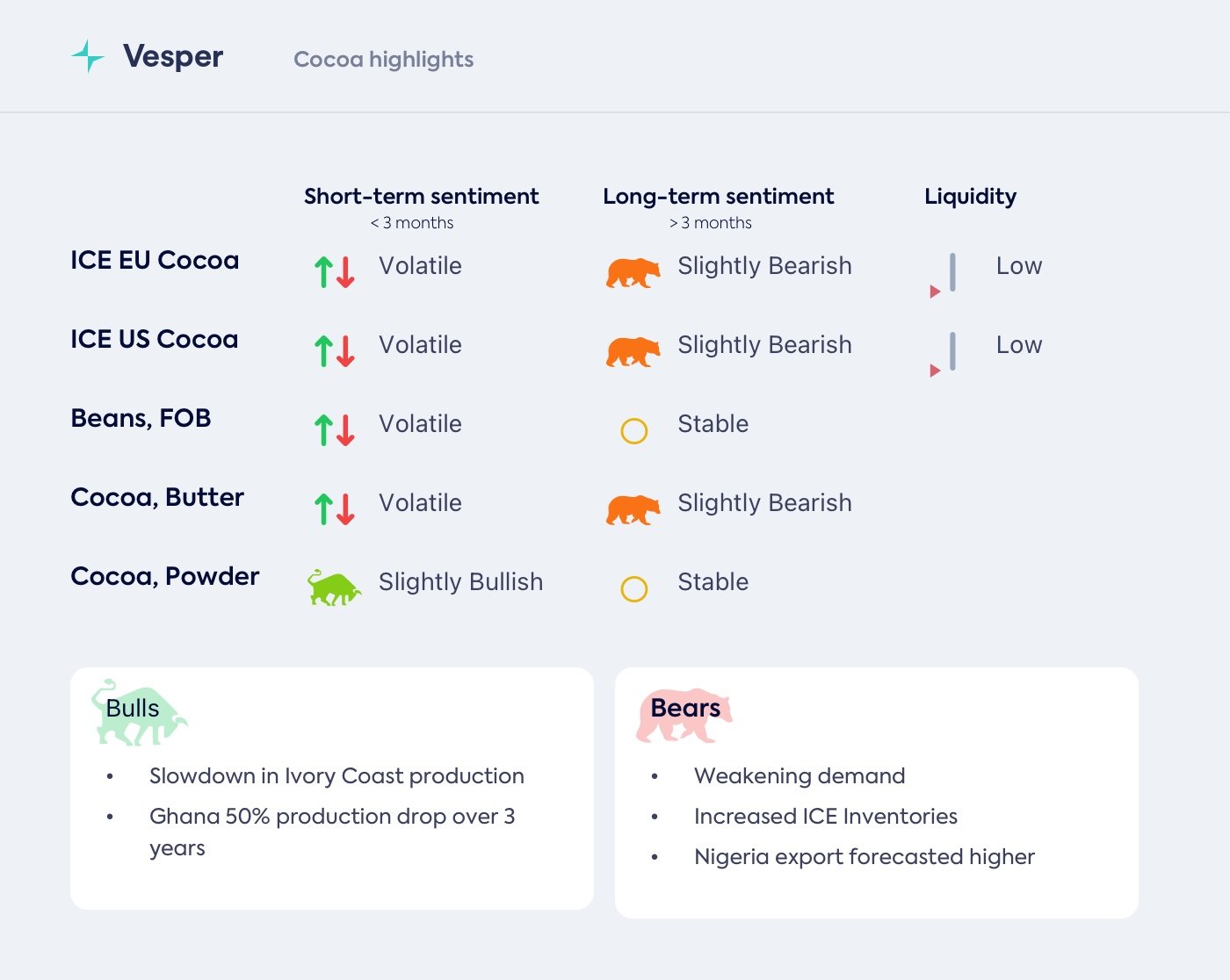Click the yellow stable circle for Beans, FOB
The image size is (1230, 980).
click(633, 431)
